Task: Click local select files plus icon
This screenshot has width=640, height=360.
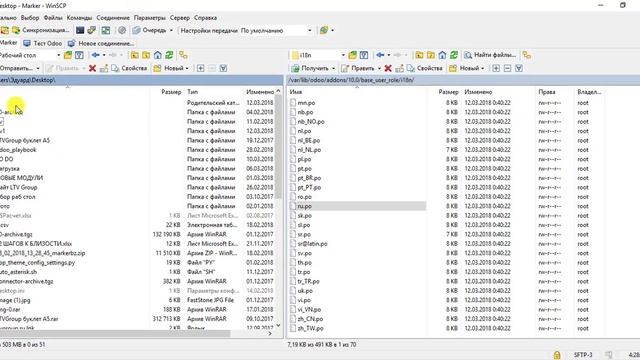Action: 200,68
